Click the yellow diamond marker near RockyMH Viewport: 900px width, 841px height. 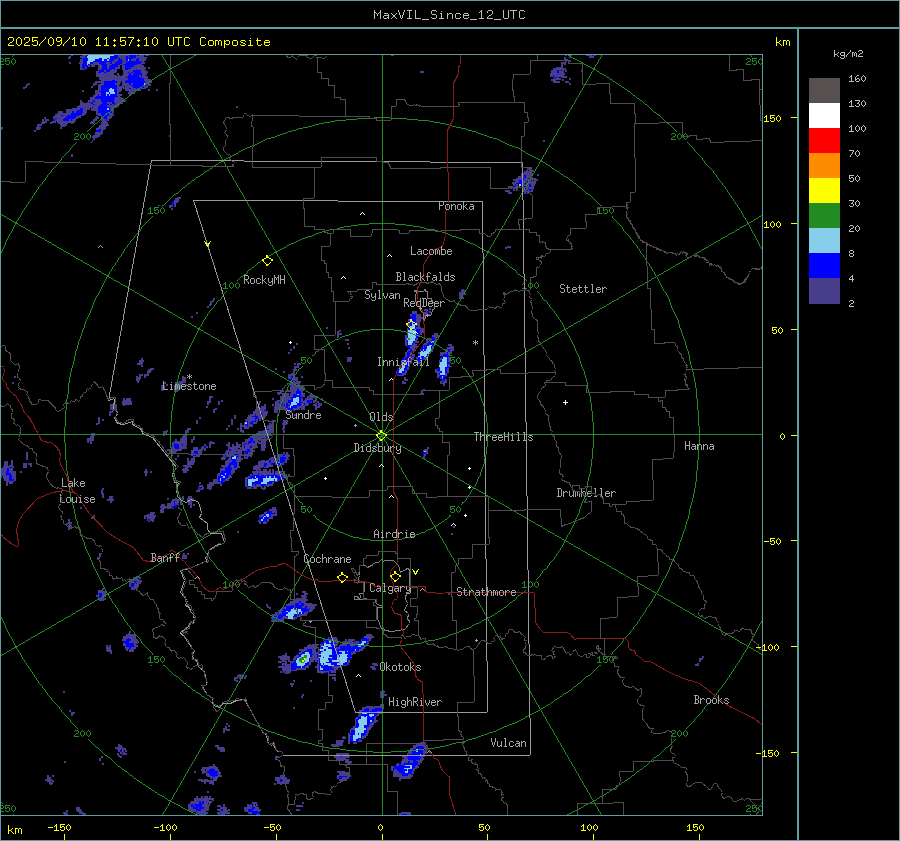[x=267, y=261]
